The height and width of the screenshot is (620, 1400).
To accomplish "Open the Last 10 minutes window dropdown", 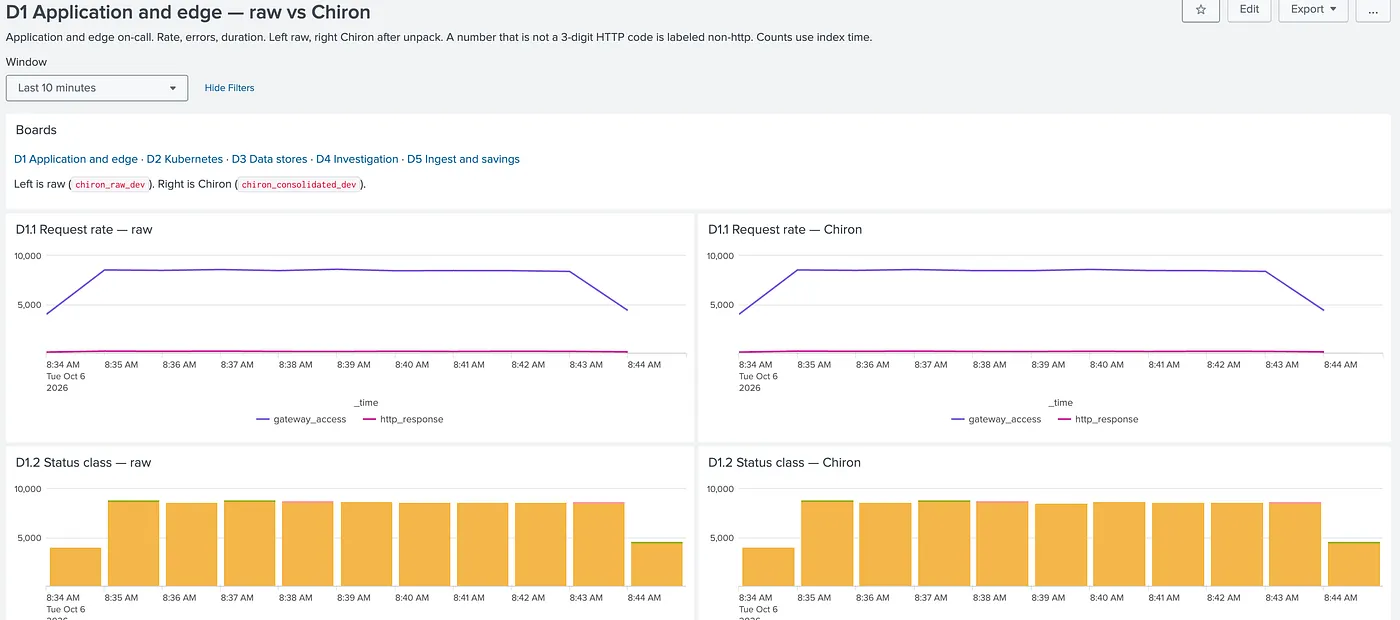I will click(97, 88).
